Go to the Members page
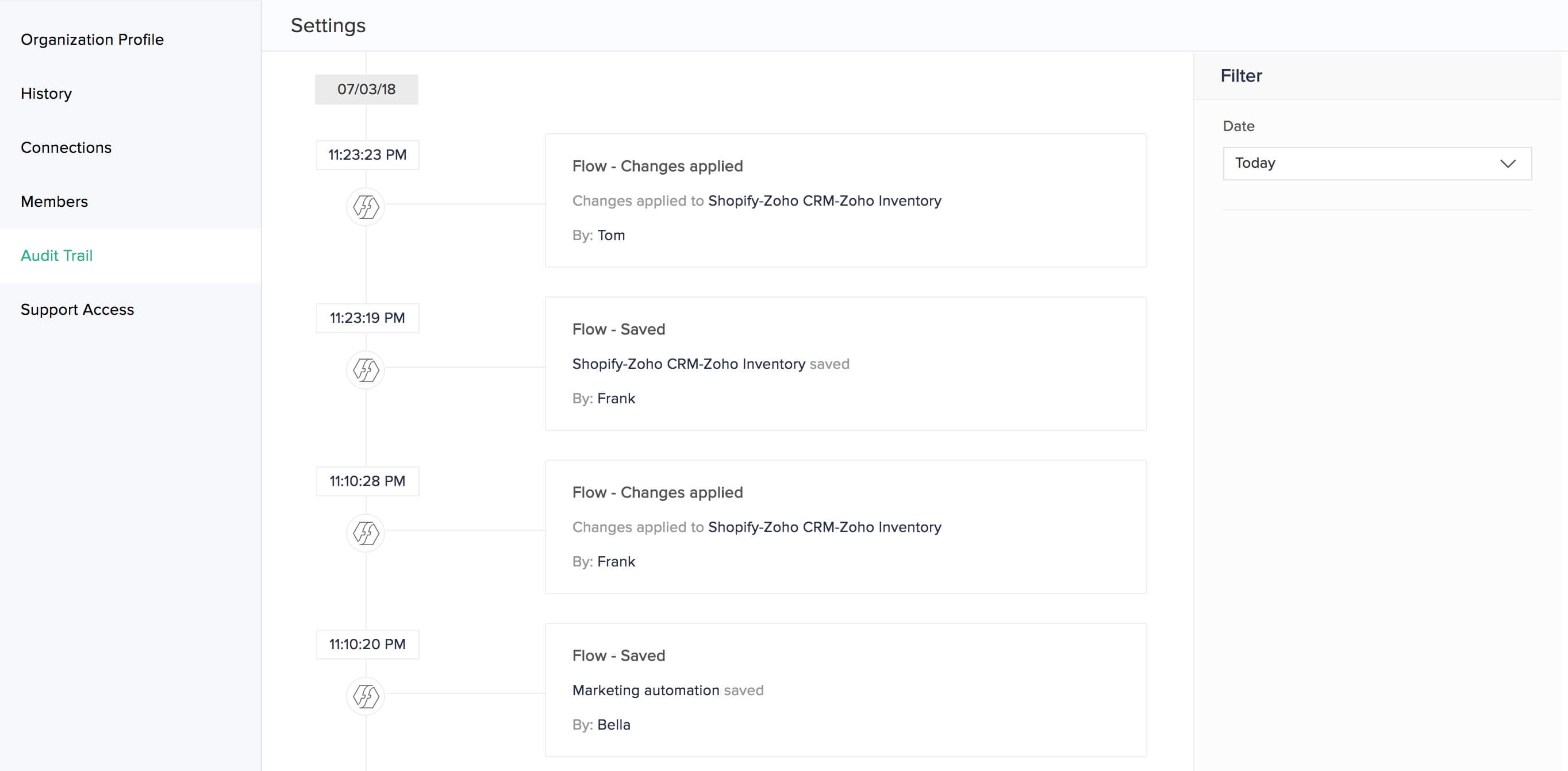 [54, 202]
